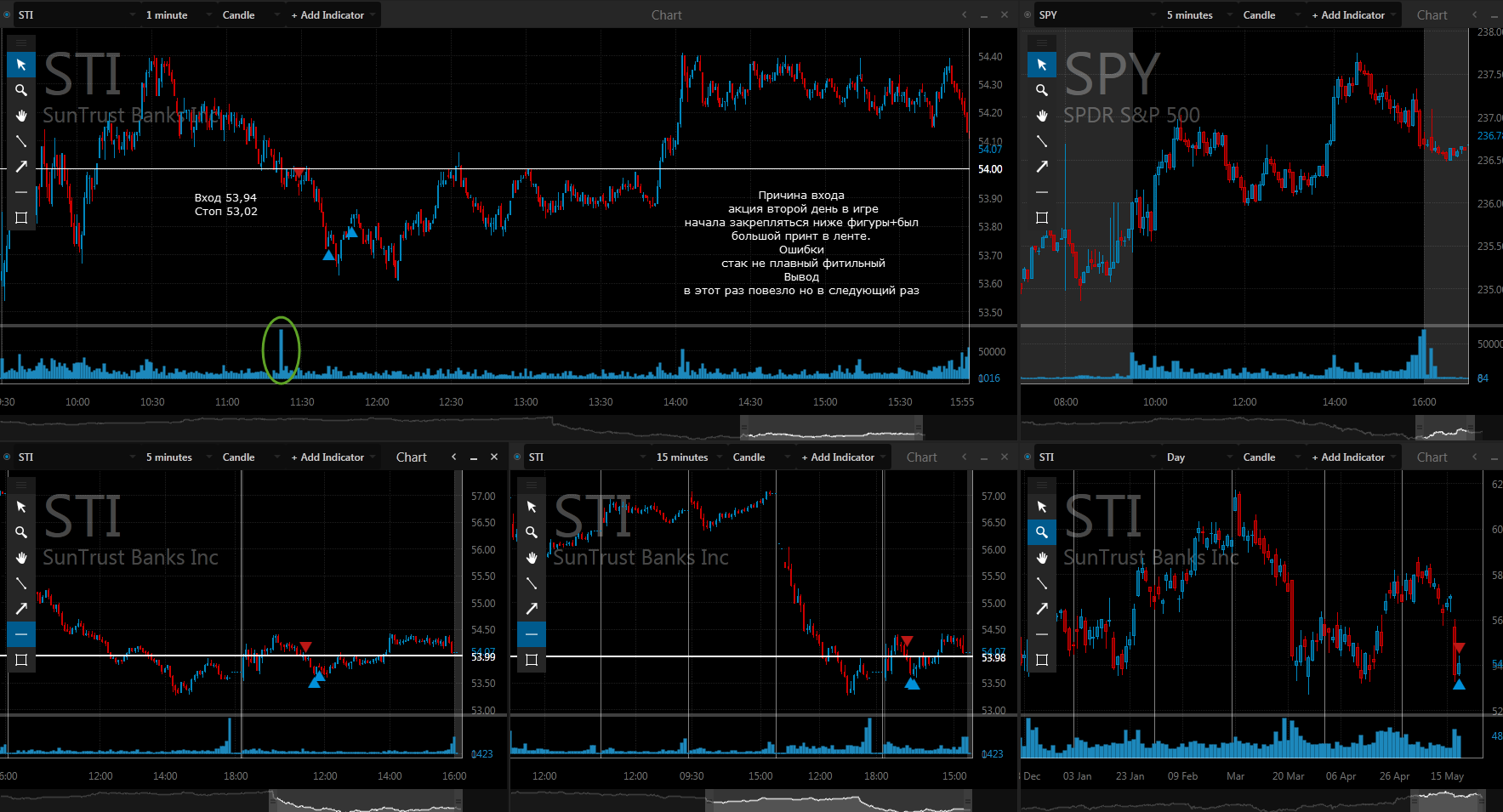The height and width of the screenshot is (812, 1503).
Task: Click the Chart title of STI 5 minutes panel
Action: [412, 457]
